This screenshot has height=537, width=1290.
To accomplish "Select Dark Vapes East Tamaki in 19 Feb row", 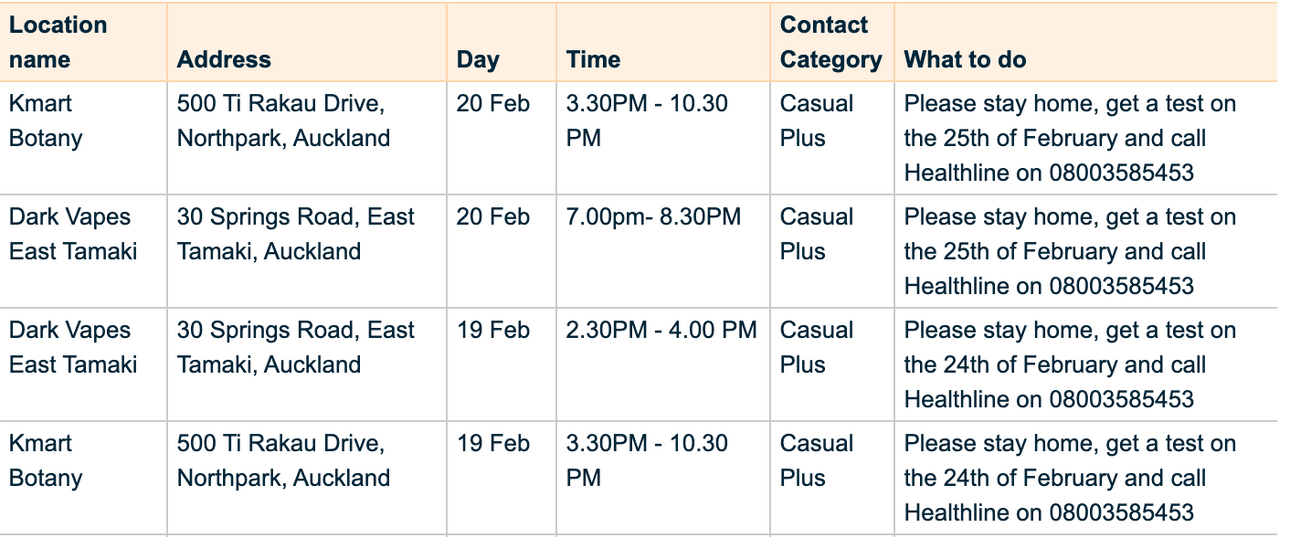I will [x=73, y=347].
